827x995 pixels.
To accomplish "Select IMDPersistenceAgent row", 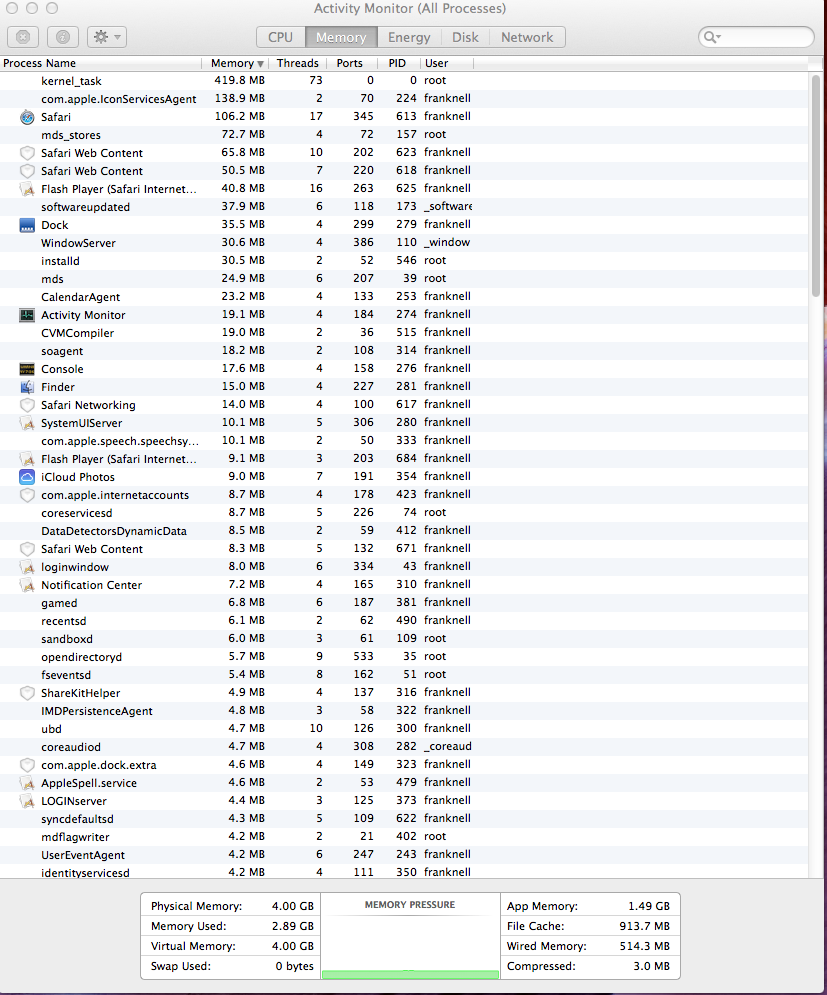I will [x=404, y=711].
